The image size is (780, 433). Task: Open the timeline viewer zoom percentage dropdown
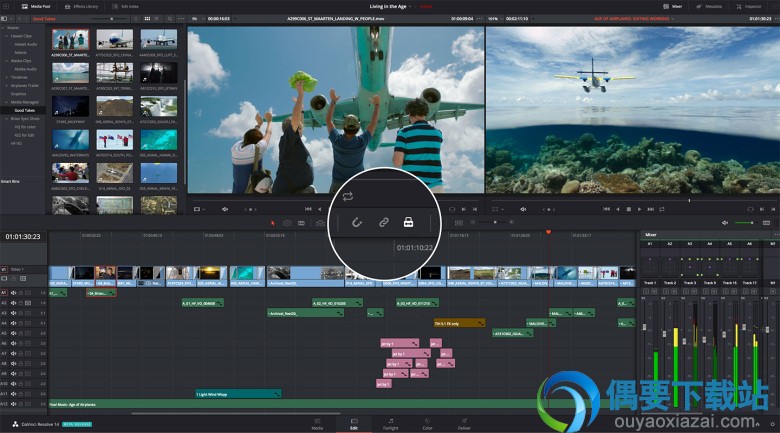click(x=495, y=18)
